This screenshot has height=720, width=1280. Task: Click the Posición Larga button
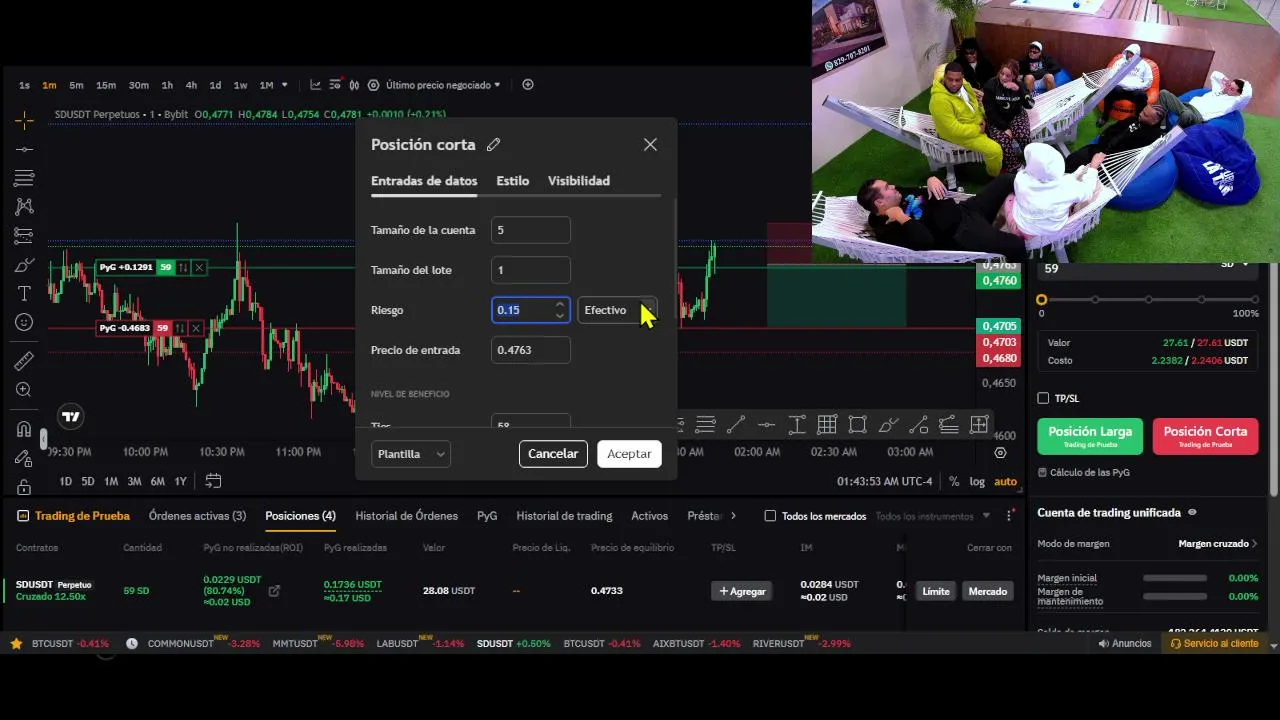1090,436
